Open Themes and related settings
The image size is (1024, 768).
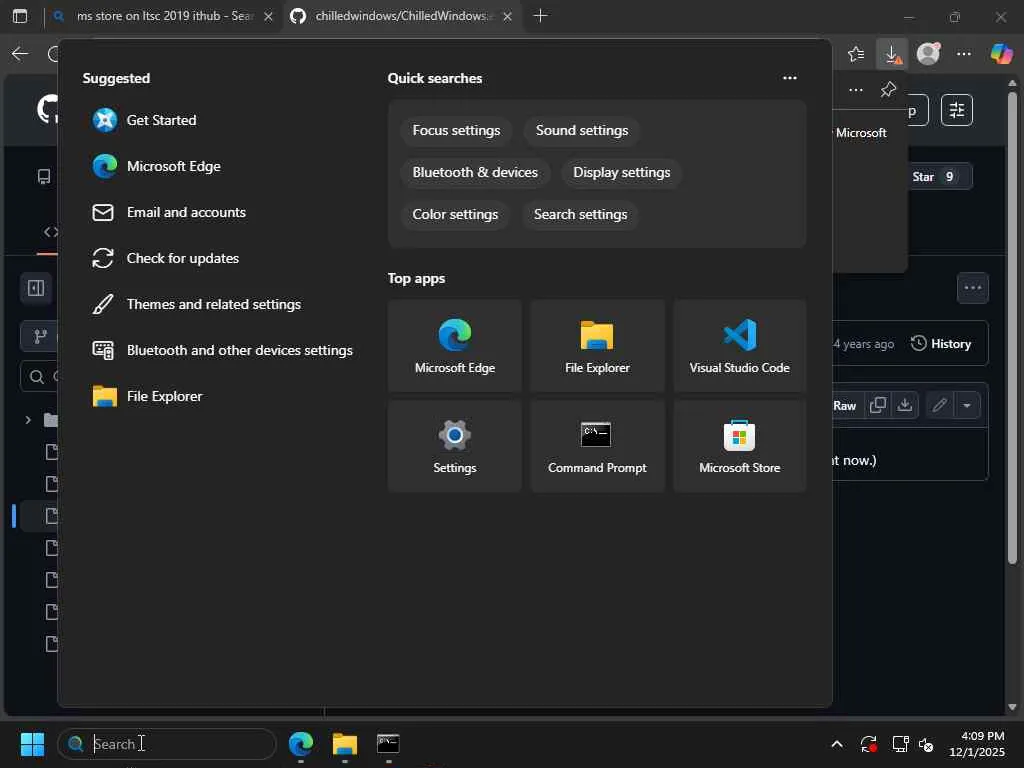[197, 304]
